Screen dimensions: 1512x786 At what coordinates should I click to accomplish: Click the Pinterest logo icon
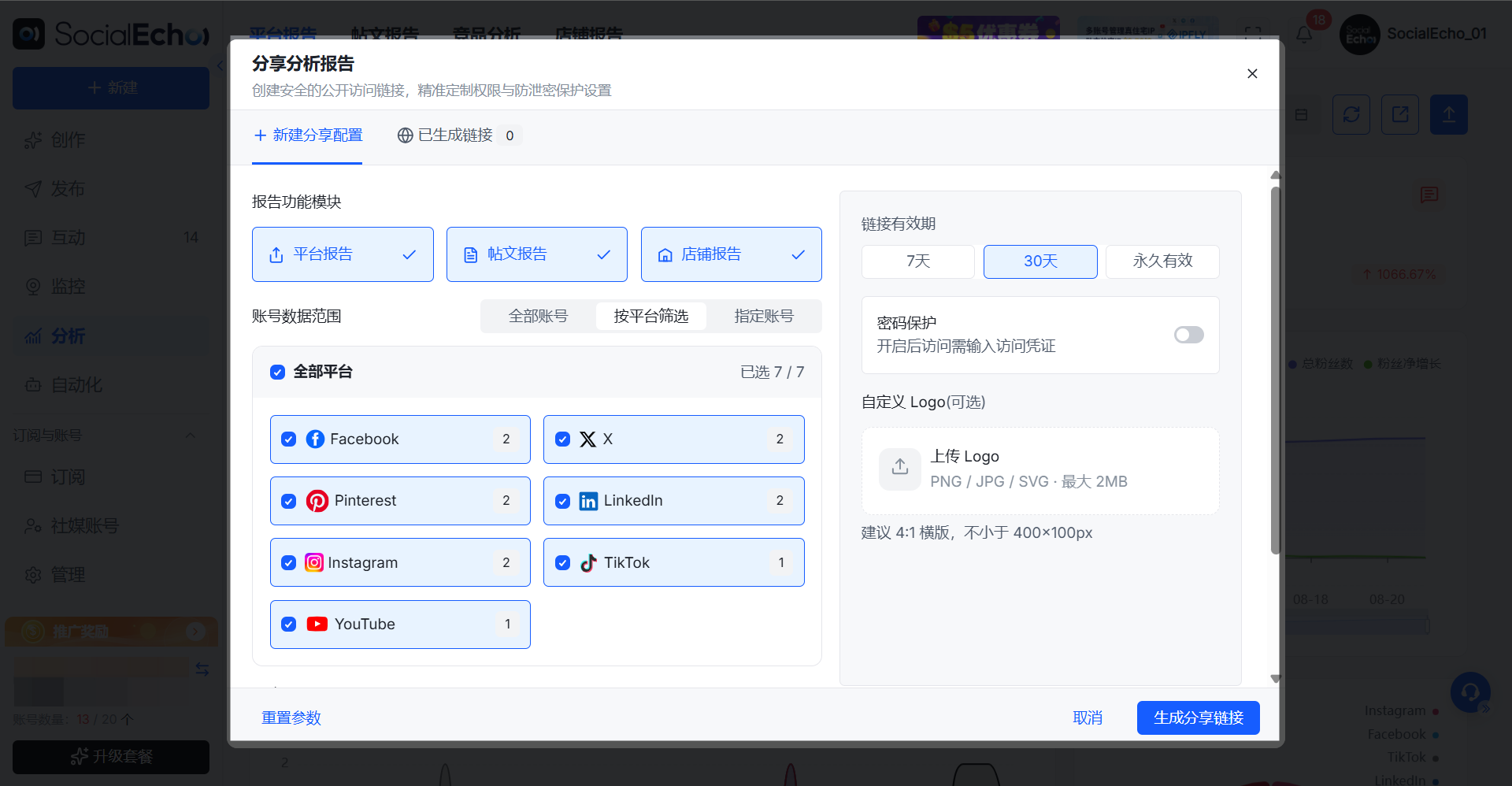(x=317, y=501)
